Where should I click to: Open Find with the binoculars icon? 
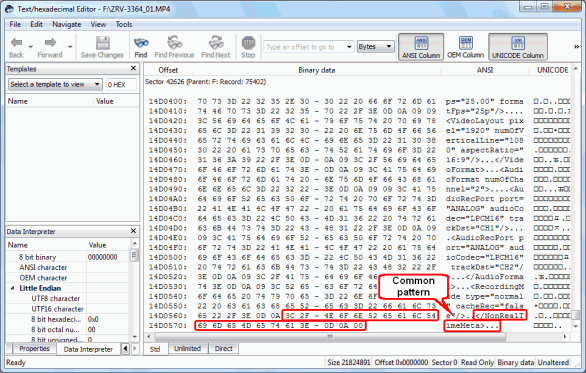click(141, 43)
